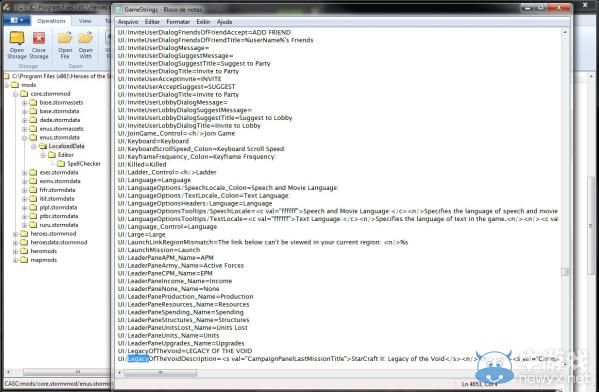This screenshot has width=599, height=392.
Task: Select the enus.stormdata tree item
Action: (x=59, y=137)
